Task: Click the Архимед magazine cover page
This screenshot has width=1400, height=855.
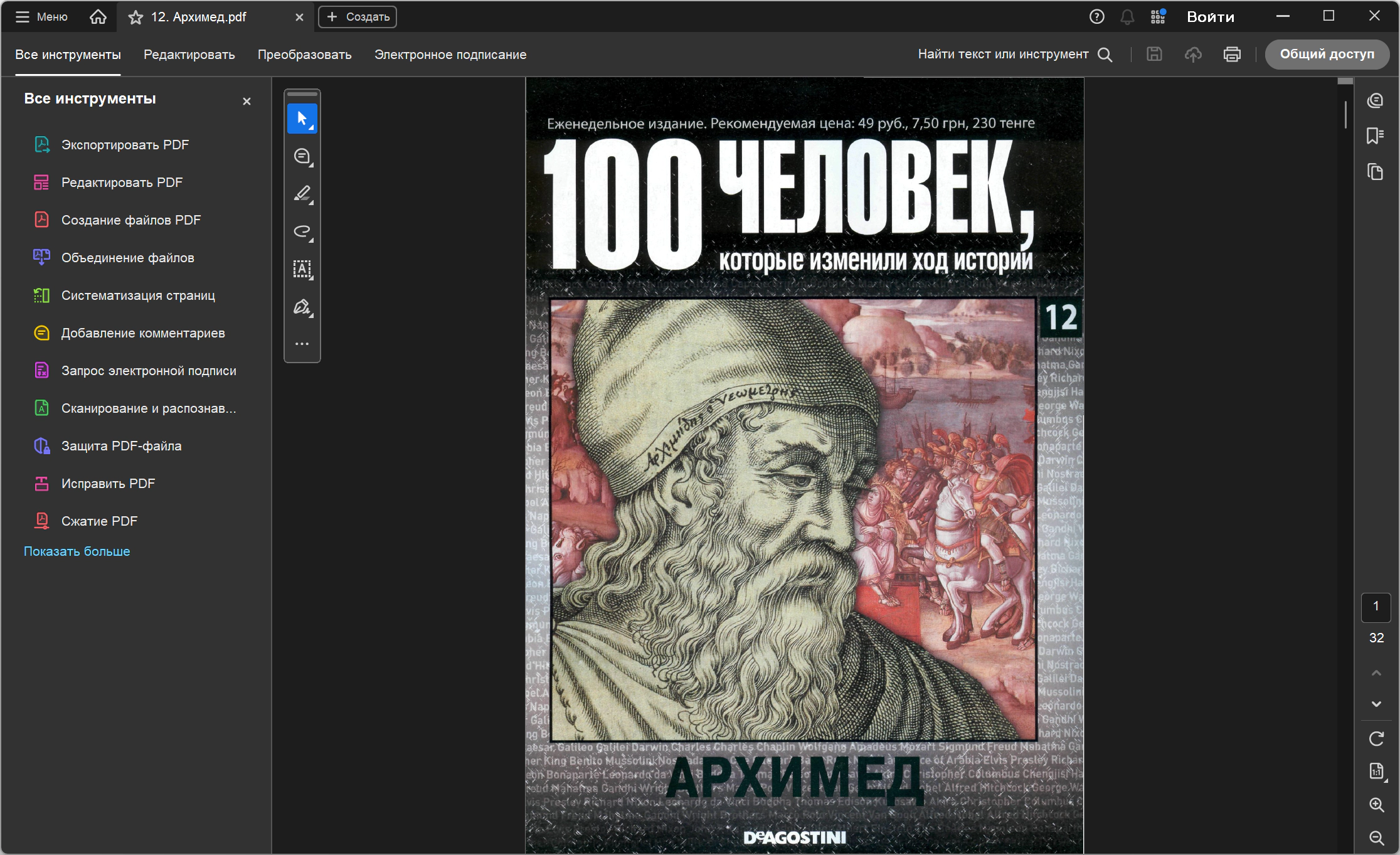Action: (x=805, y=465)
